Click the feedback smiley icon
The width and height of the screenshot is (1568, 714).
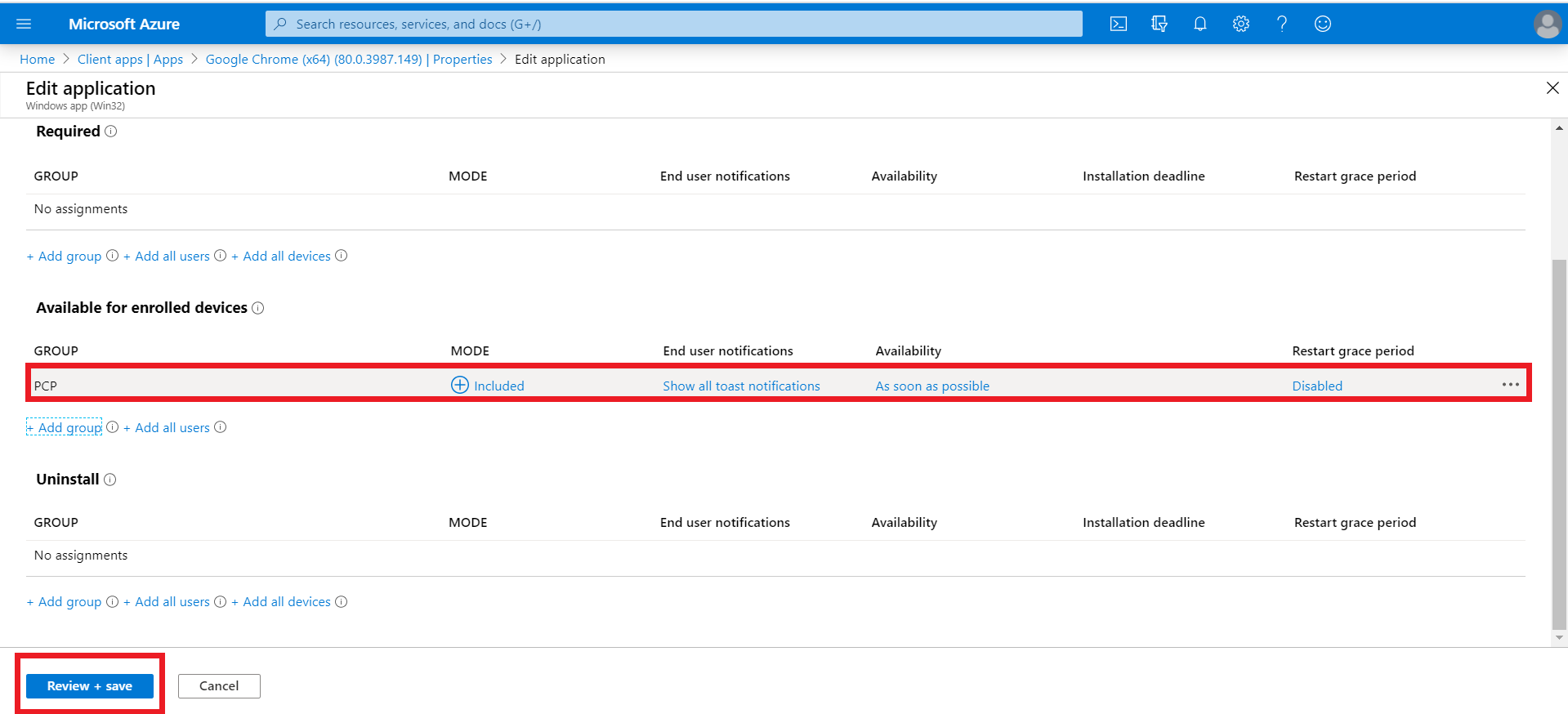pyautogui.click(x=1323, y=24)
